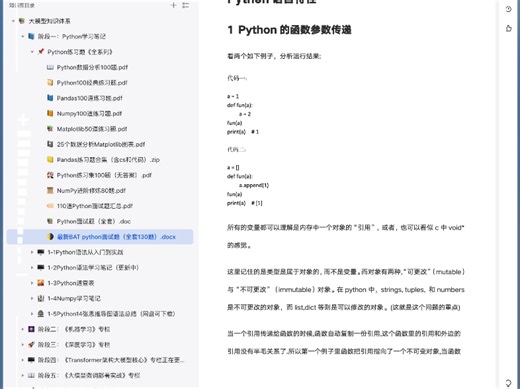This screenshot has height=389, width=520.
Task: Click the 代码一 label in document
Action: (237, 78)
